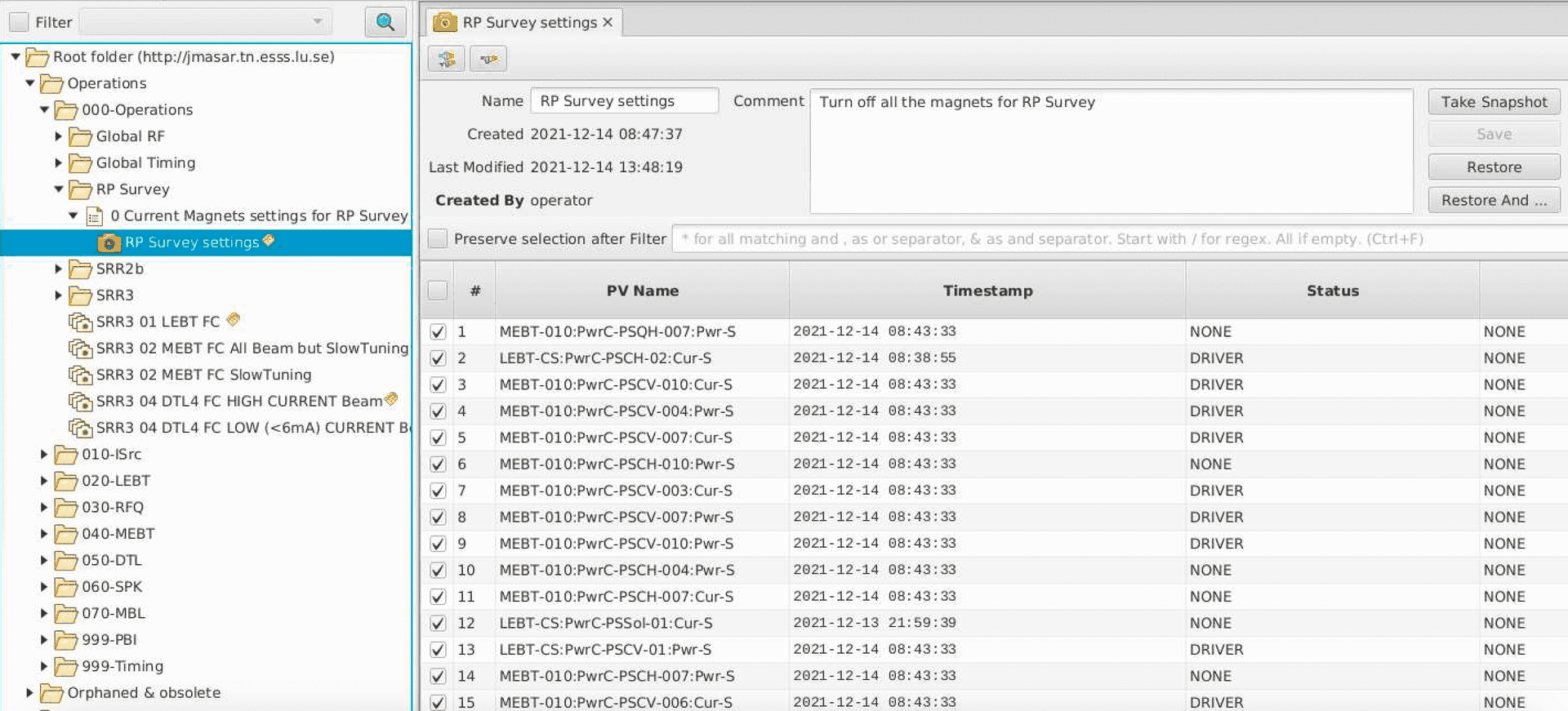Click the magnifier search button beside Filter
Image resolution: width=1568 pixels, height=711 pixels.
coord(385,22)
